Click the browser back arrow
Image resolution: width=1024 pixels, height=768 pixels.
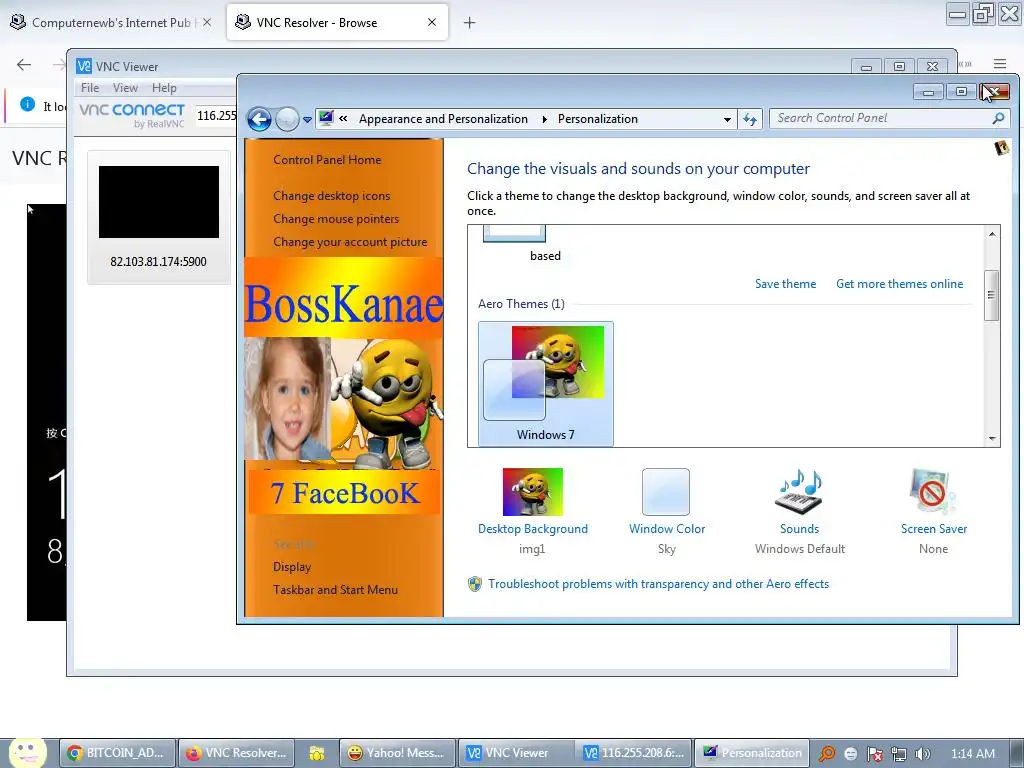pos(24,65)
